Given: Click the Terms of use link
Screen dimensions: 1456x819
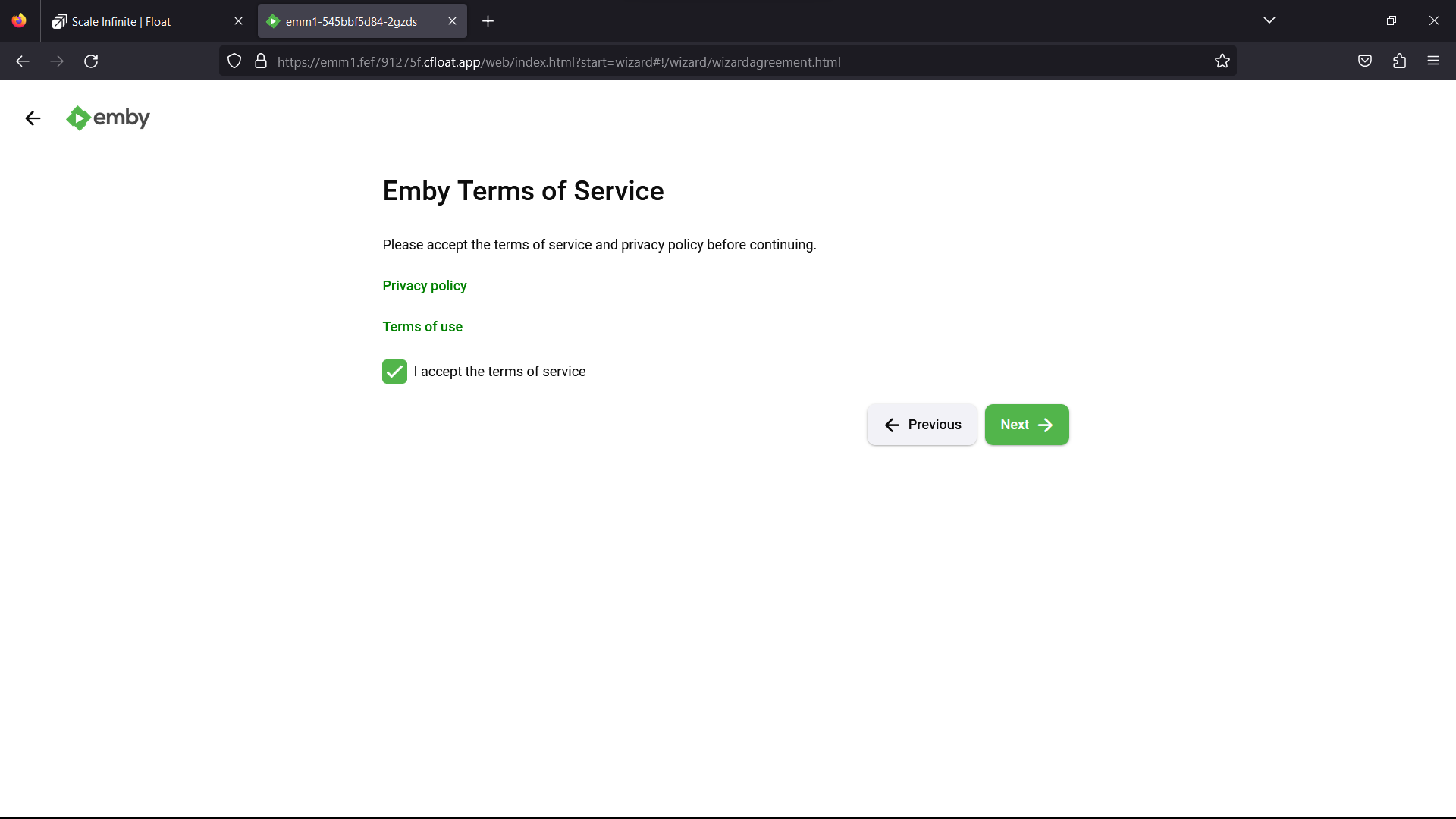Looking at the screenshot, I should tap(423, 327).
